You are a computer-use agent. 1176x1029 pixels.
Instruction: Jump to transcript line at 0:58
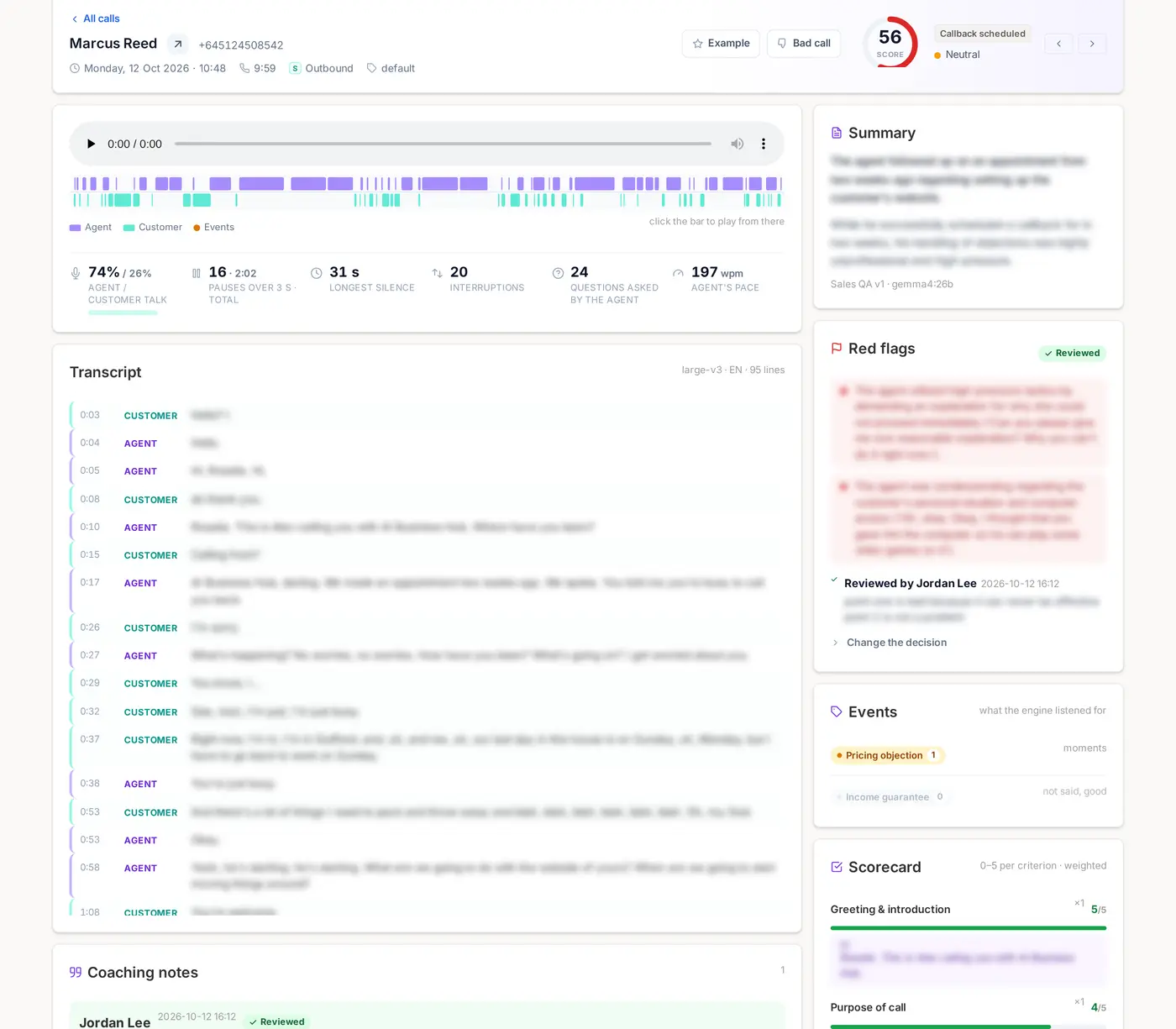pos(427,876)
